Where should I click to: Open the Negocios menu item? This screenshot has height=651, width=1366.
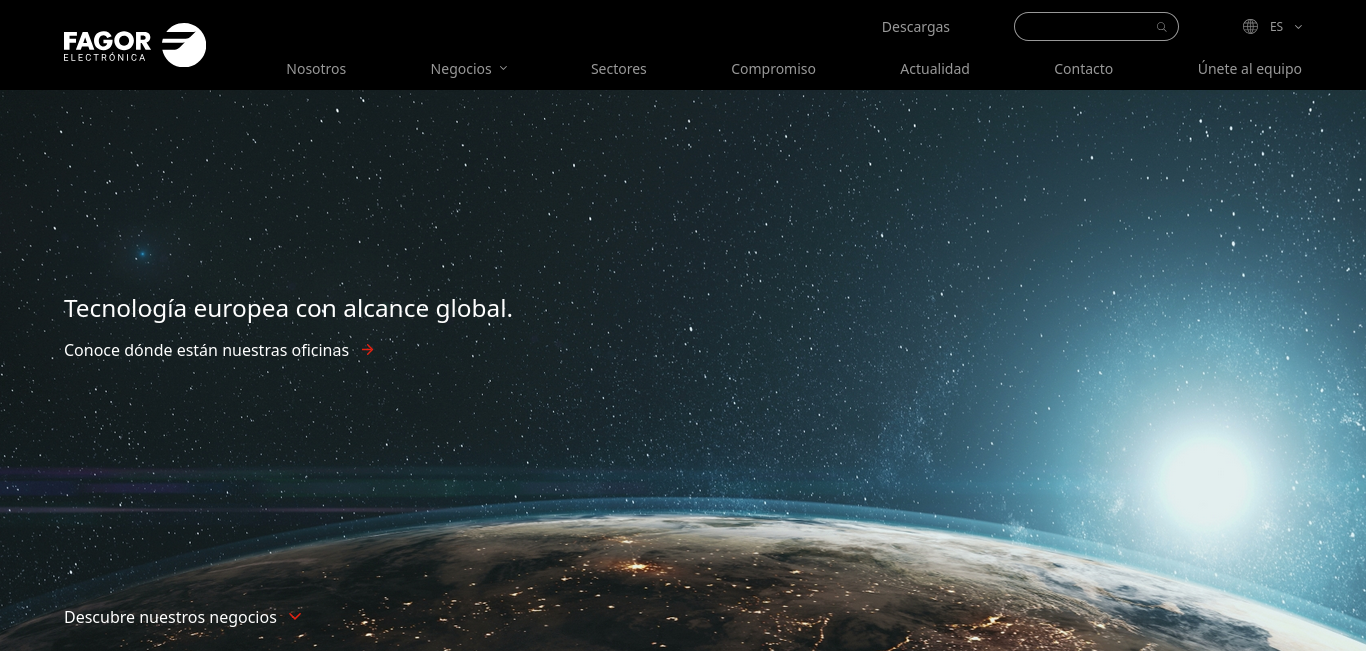[x=461, y=69]
